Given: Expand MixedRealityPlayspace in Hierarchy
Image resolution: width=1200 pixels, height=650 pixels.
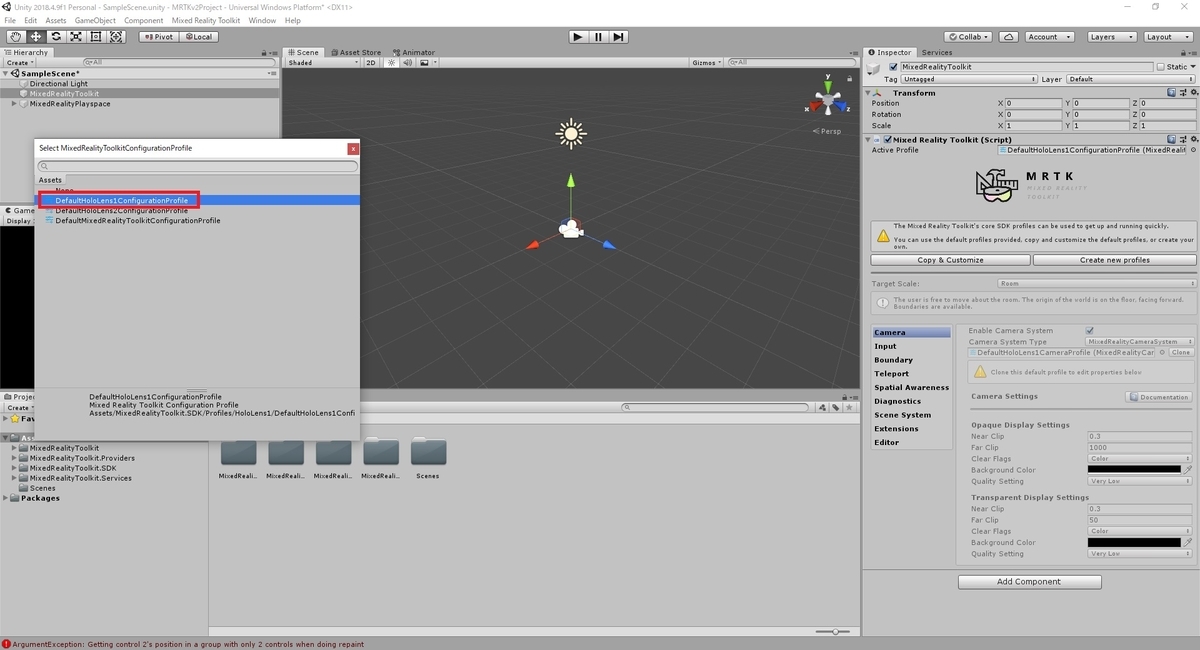Looking at the screenshot, I should [14, 104].
